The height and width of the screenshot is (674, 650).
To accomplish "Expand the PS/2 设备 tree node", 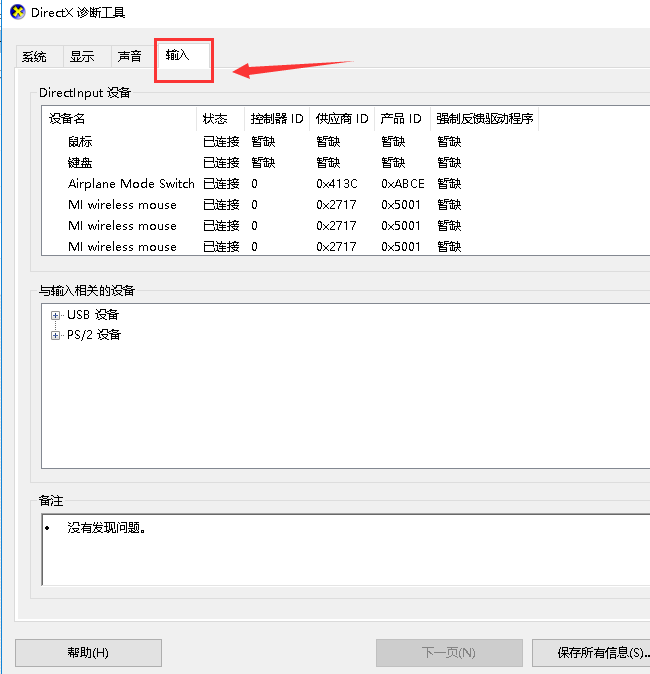I will [55, 336].
